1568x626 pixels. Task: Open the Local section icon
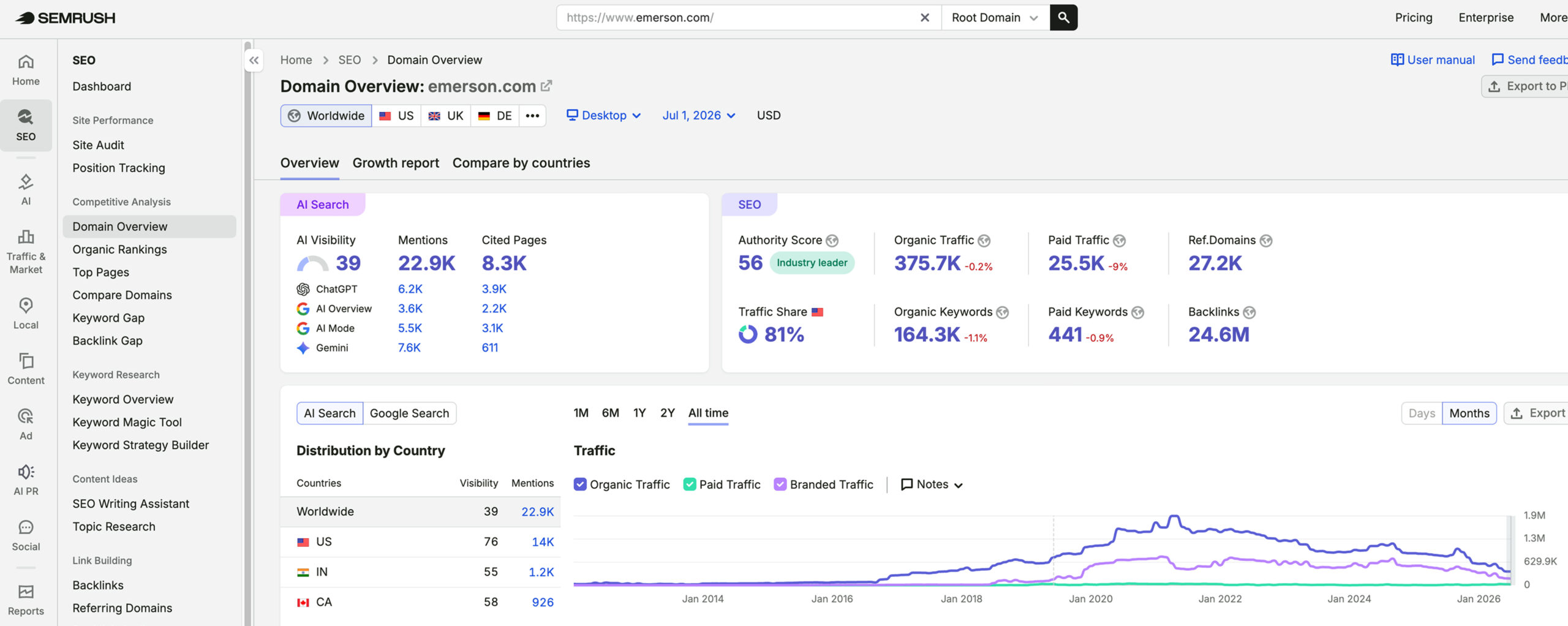26,314
